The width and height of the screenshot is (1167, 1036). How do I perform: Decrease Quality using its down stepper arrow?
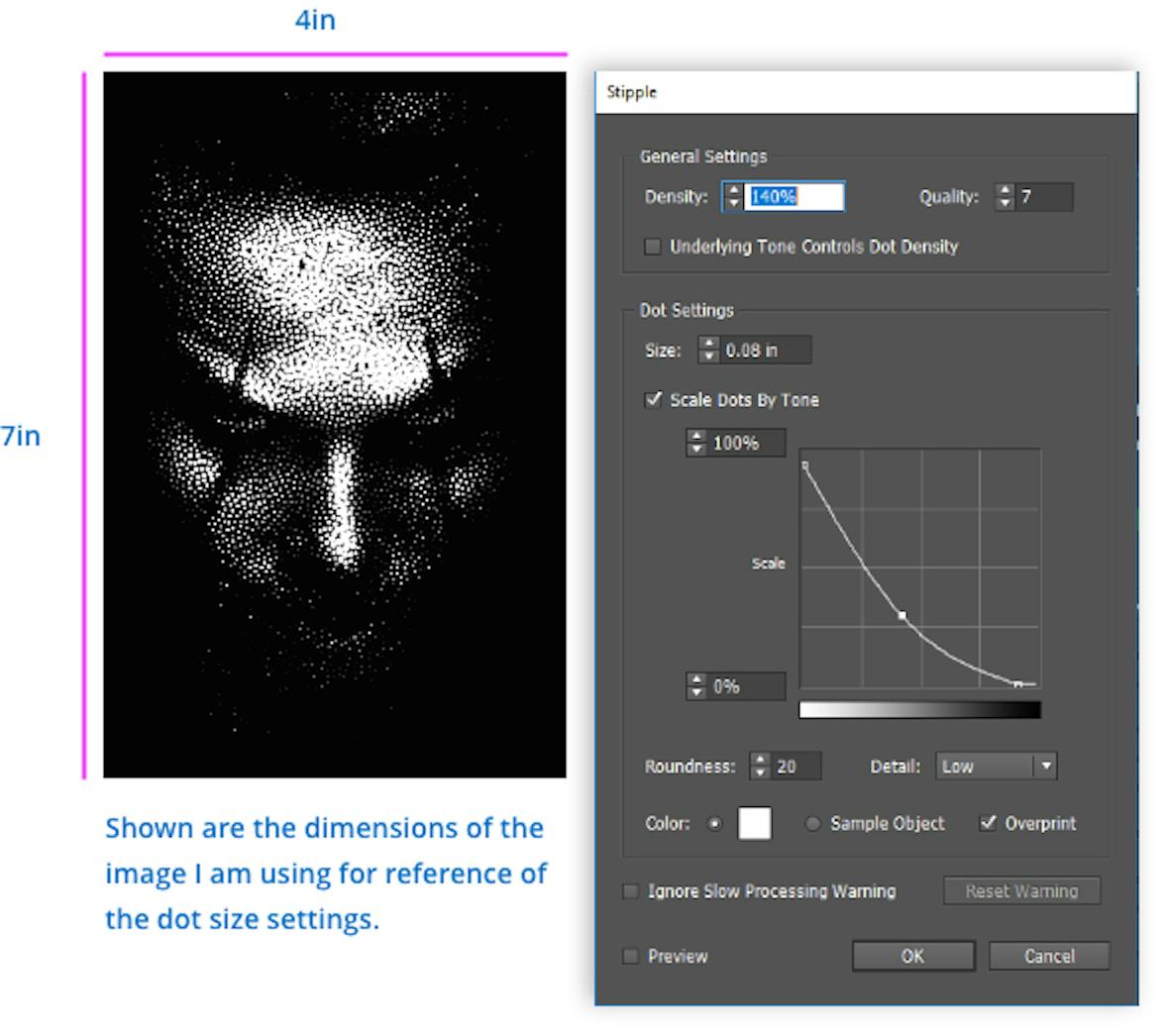[1005, 203]
